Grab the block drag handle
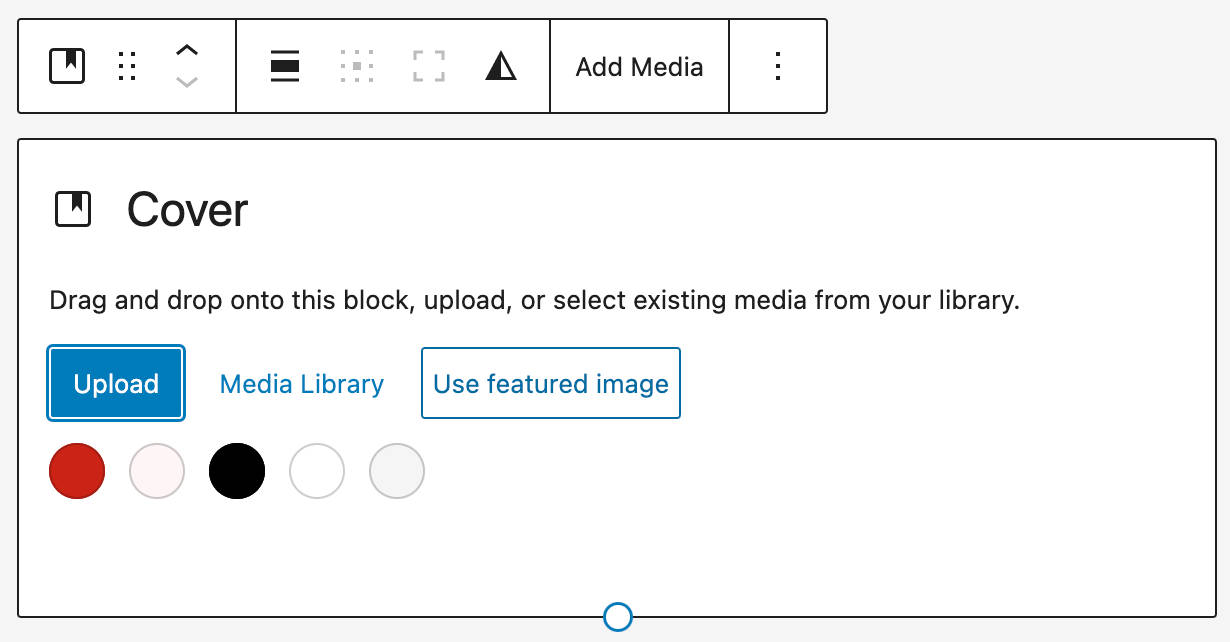The width and height of the screenshot is (1230, 642). [x=126, y=66]
